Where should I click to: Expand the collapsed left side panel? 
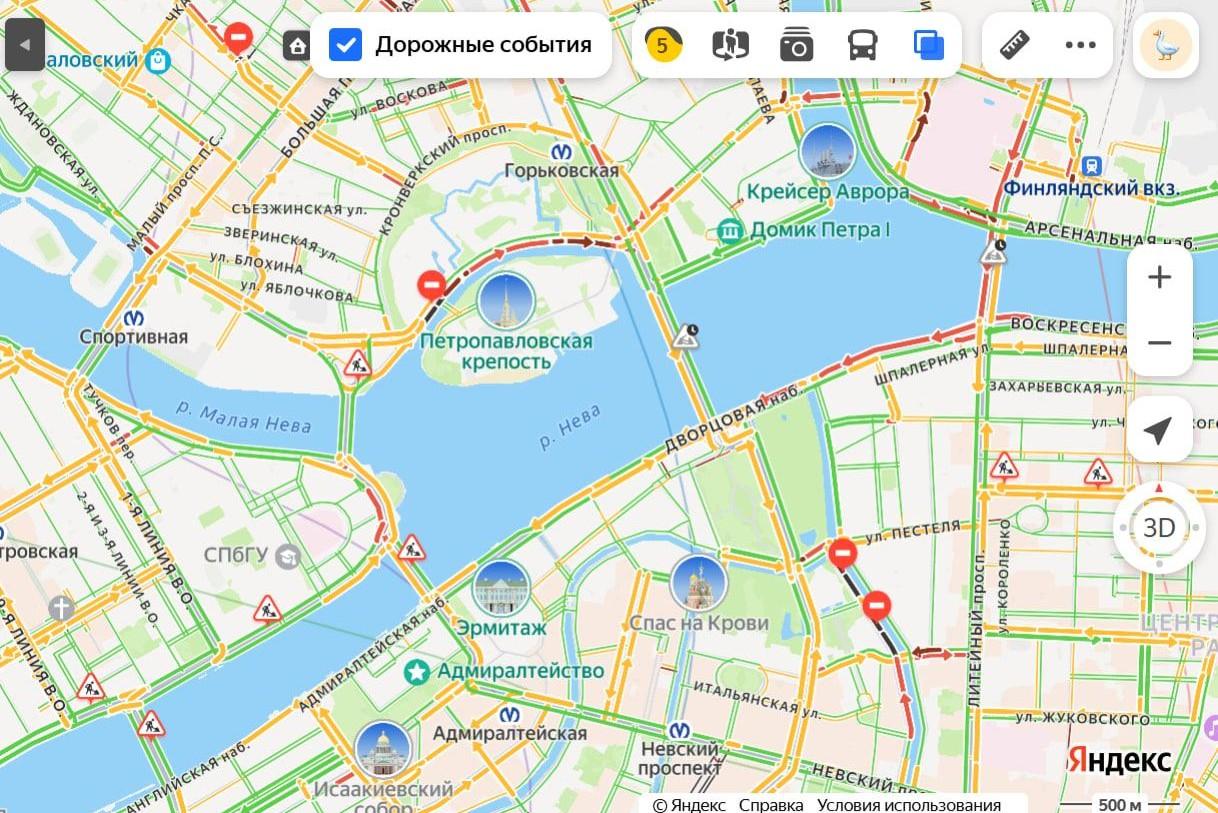25,45
